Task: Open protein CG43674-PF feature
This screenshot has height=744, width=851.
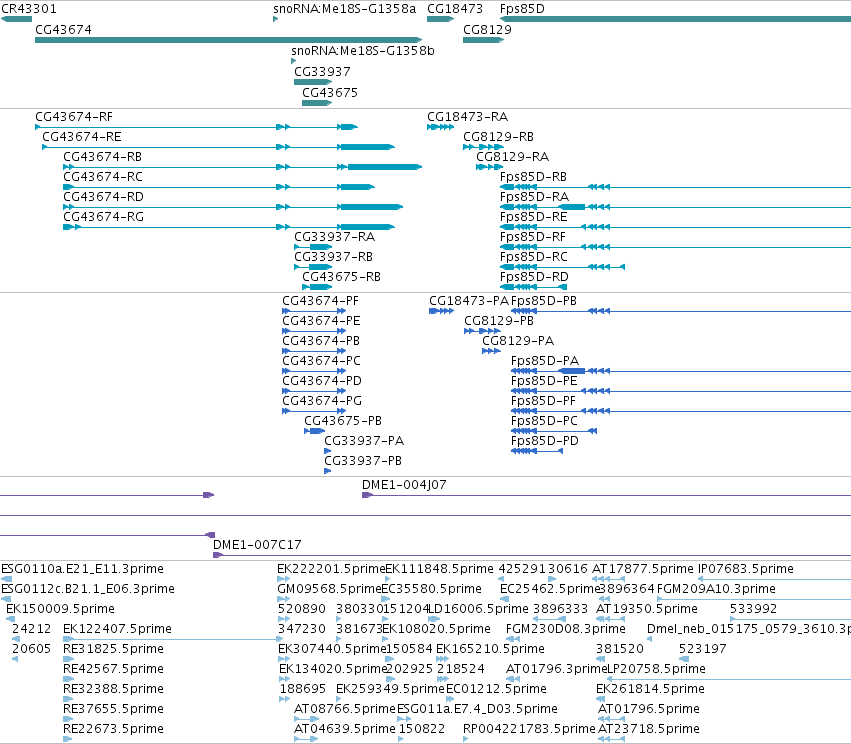Action: [x=314, y=311]
